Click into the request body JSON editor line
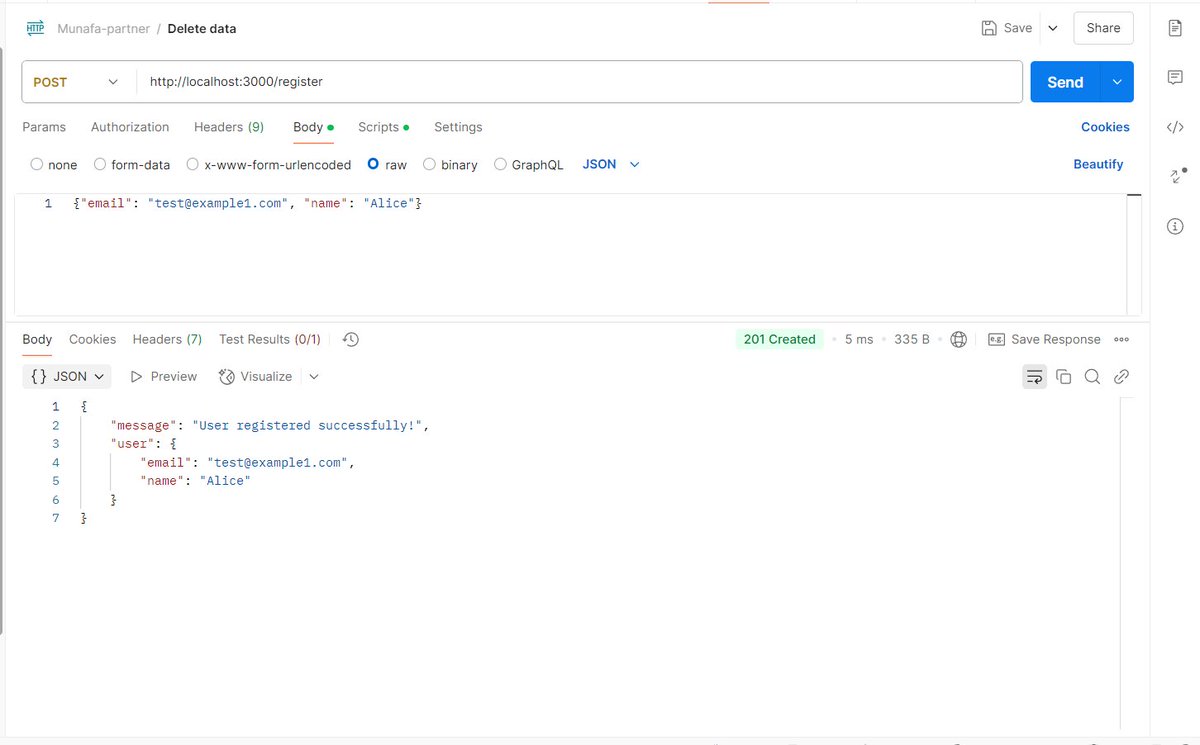The height and width of the screenshot is (745, 1200). [248, 203]
